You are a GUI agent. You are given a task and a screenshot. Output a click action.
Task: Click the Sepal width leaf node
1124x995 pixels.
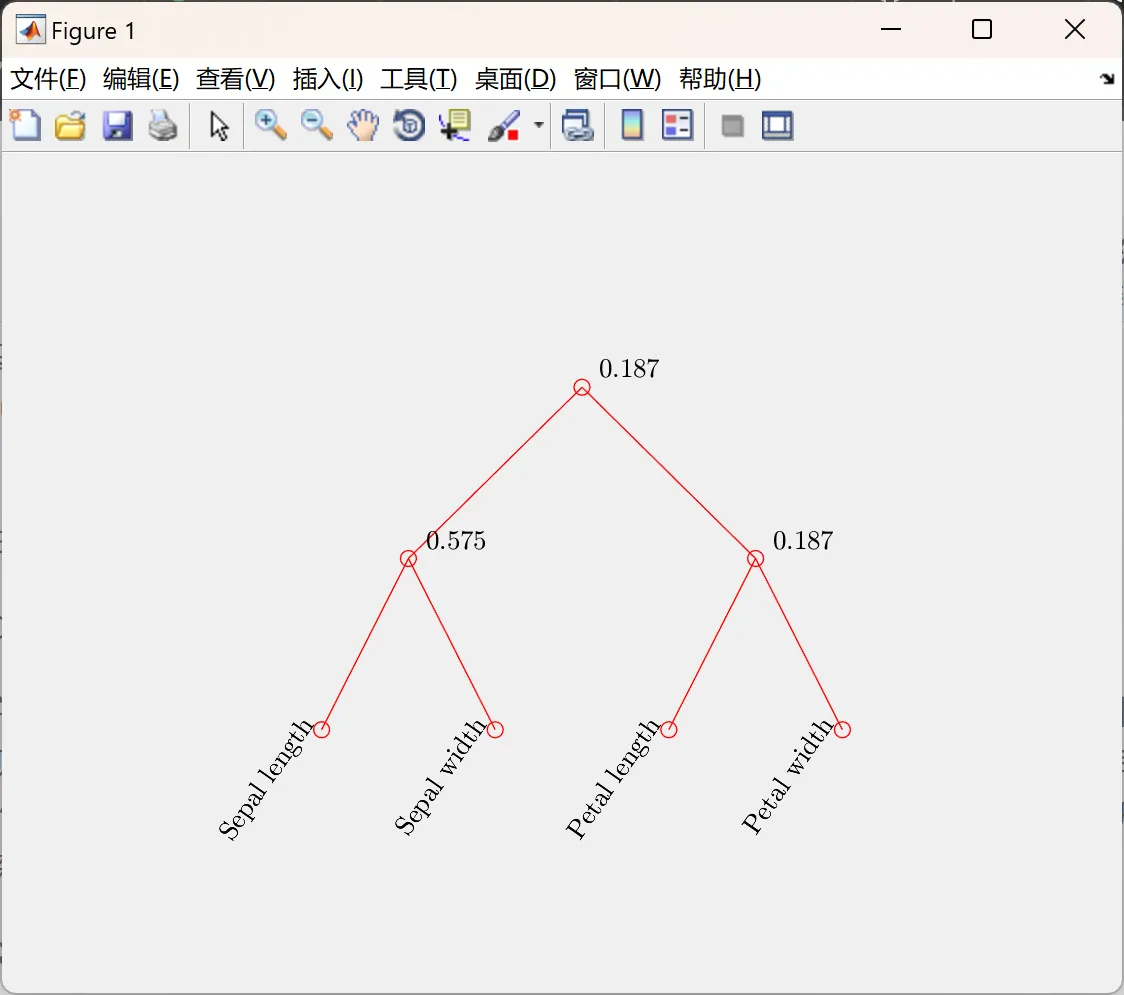pyautogui.click(x=495, y=730)
